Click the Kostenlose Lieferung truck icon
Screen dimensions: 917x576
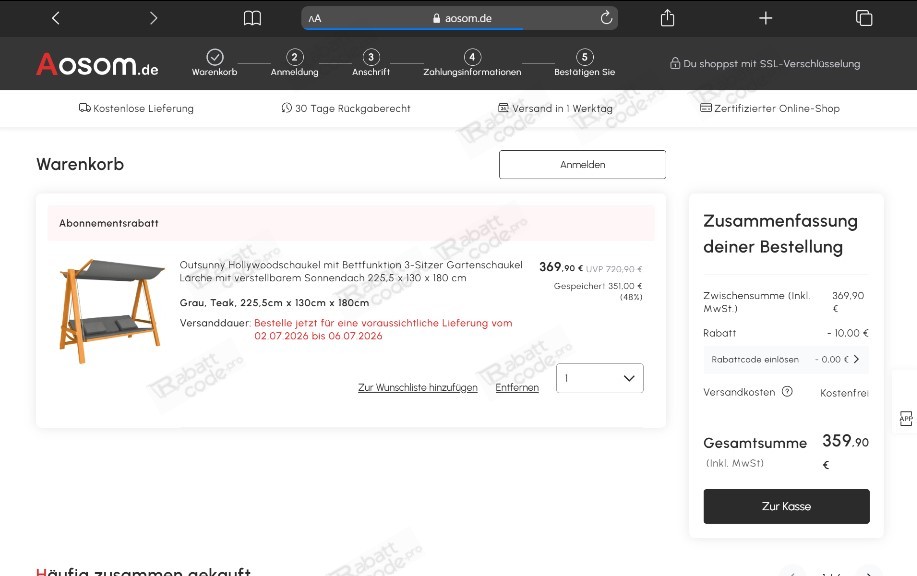click(x=85, y=108)
